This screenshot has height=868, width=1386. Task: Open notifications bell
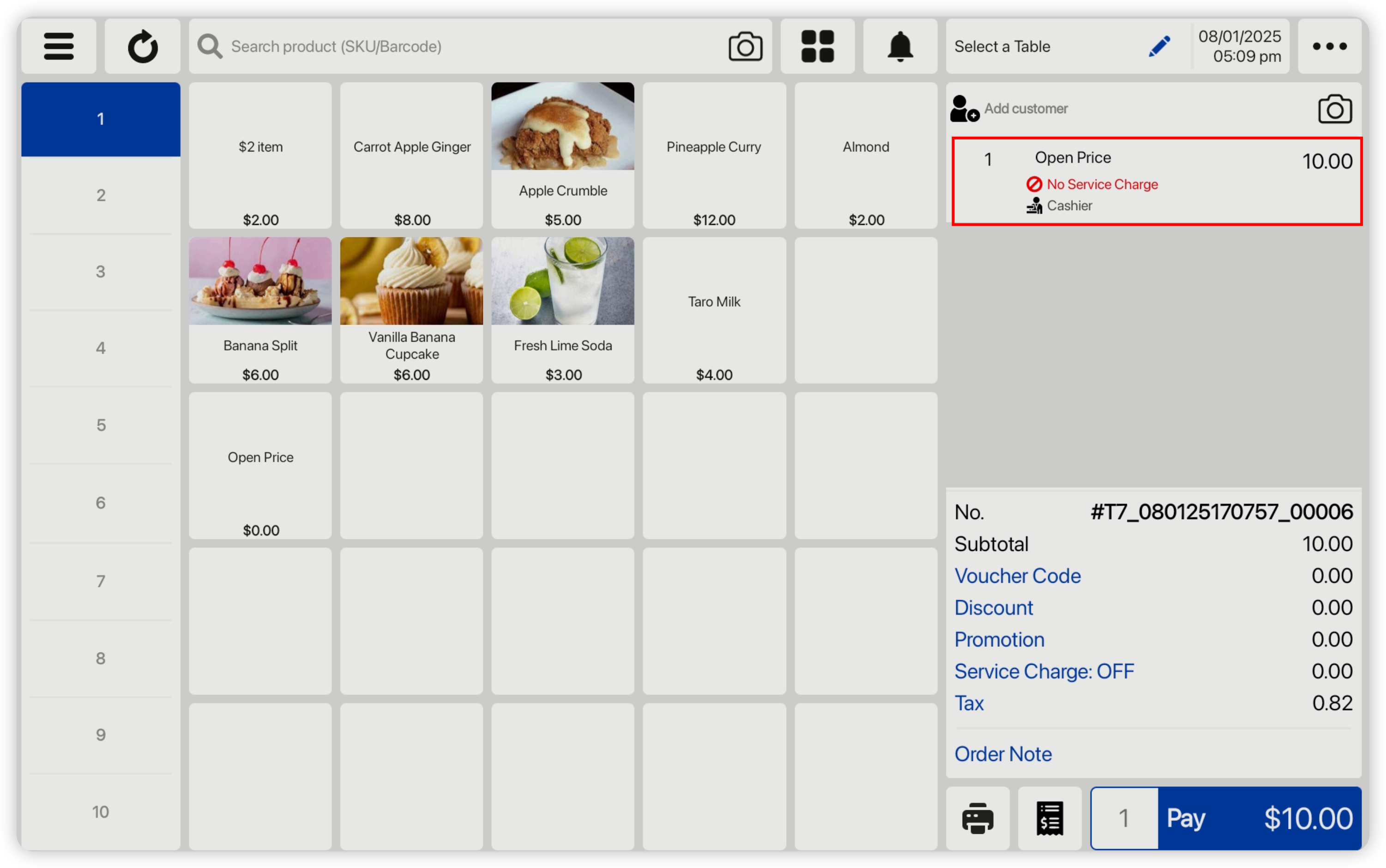click(x=900, y=46)
